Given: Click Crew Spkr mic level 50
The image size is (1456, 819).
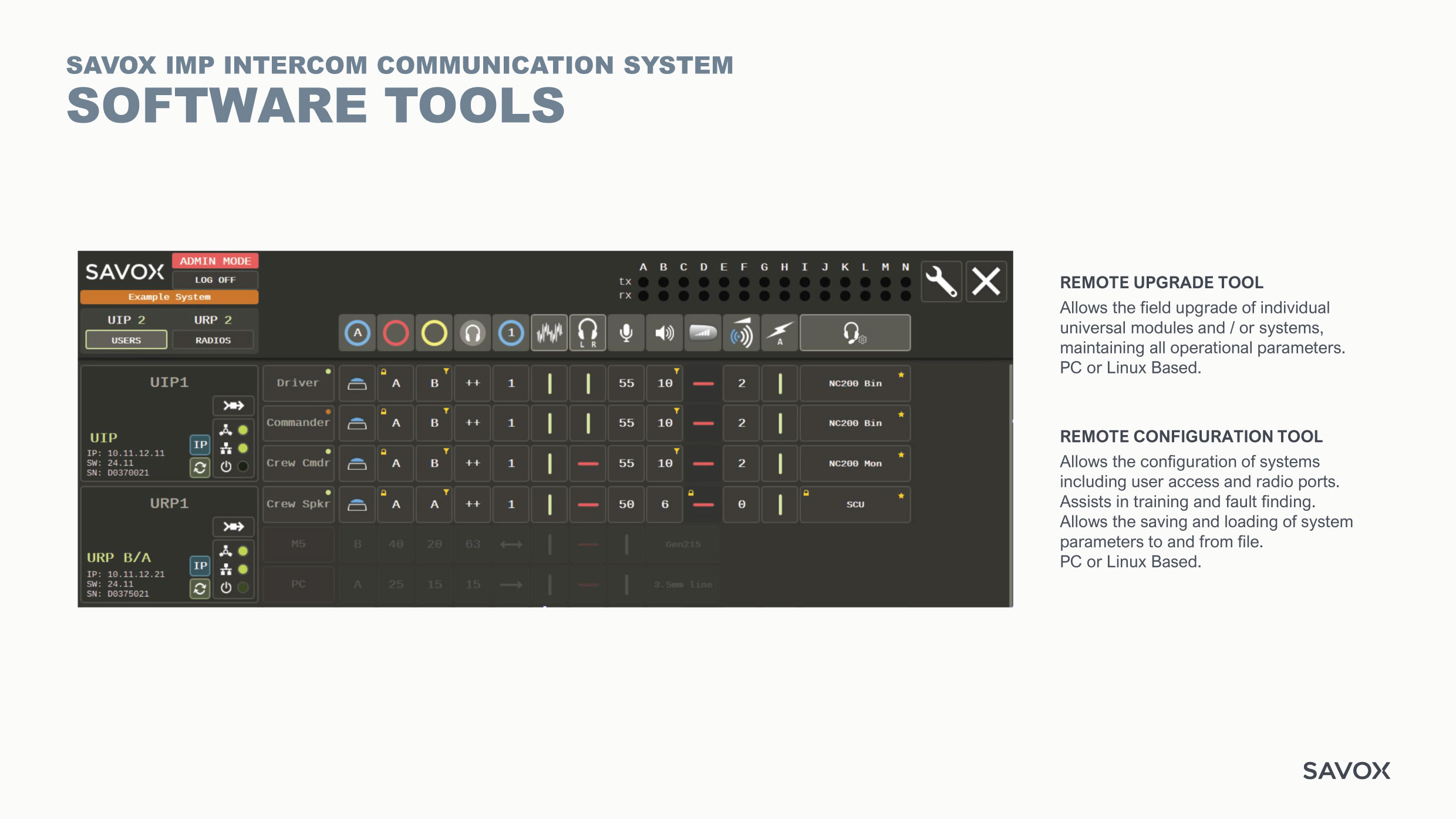Looking at the screenshot, I should (x=626, y=504).
